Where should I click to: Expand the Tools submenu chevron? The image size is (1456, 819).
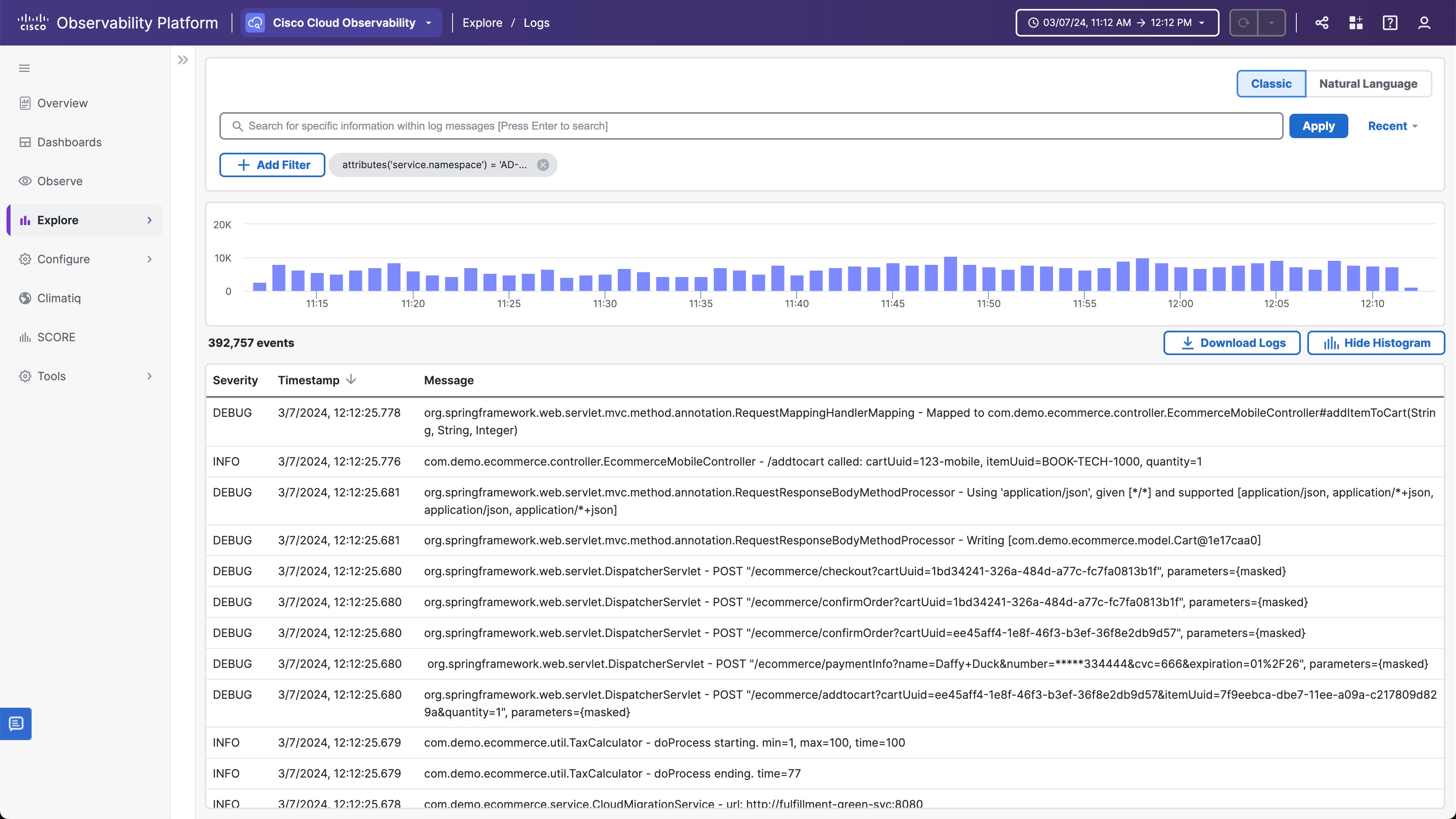149,376
